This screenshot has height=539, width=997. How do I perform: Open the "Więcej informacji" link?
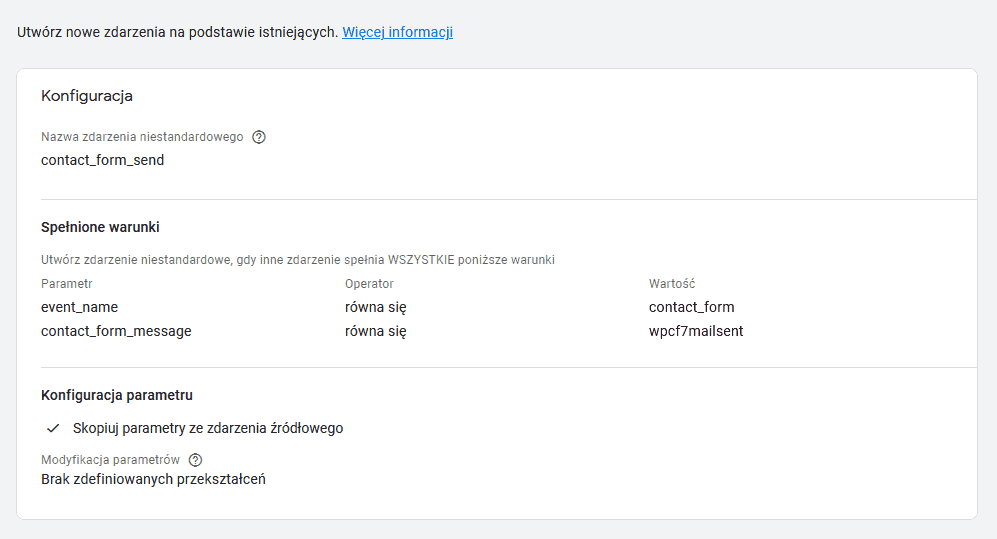pos(397,32)
